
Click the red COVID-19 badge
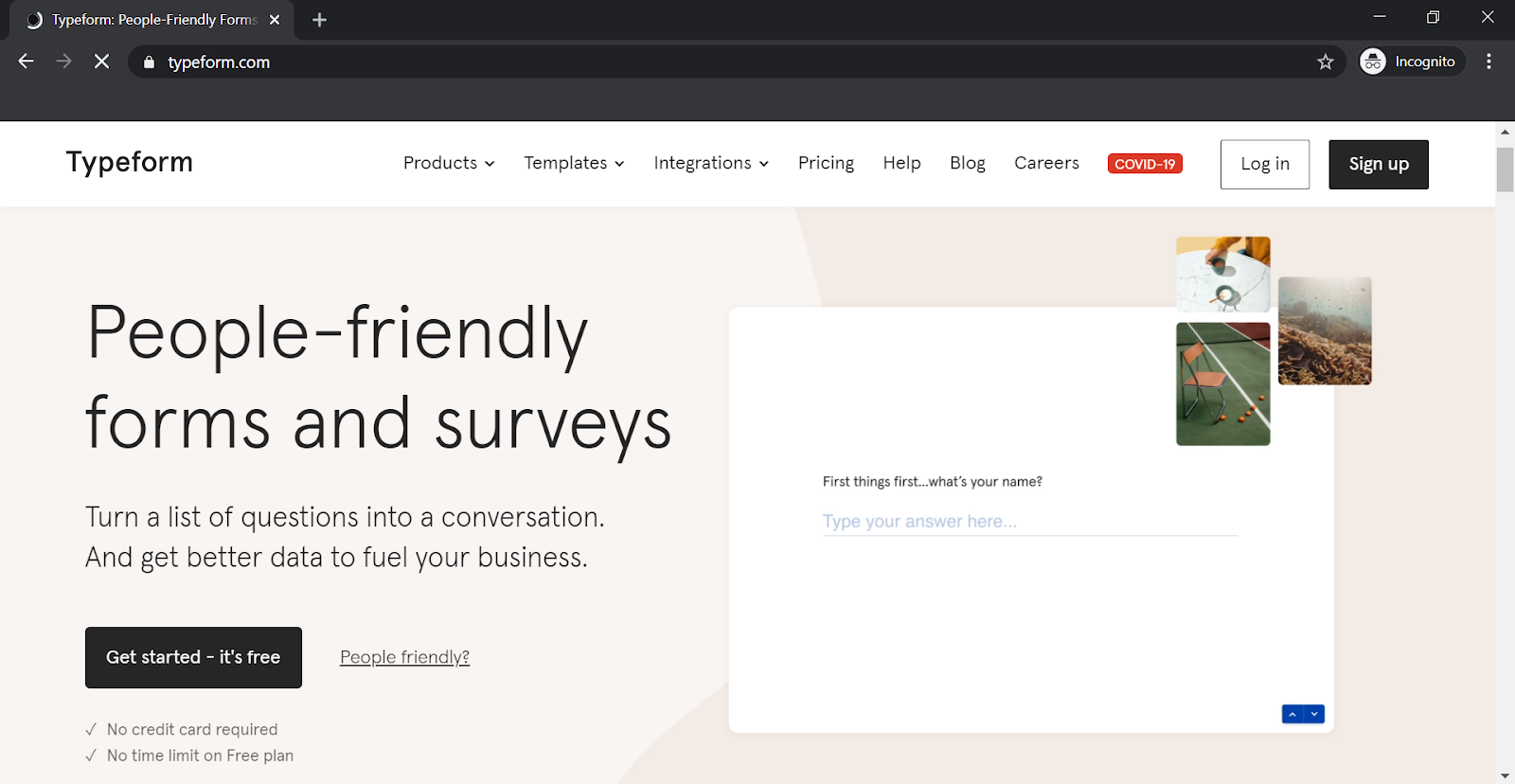[1145, 164]
